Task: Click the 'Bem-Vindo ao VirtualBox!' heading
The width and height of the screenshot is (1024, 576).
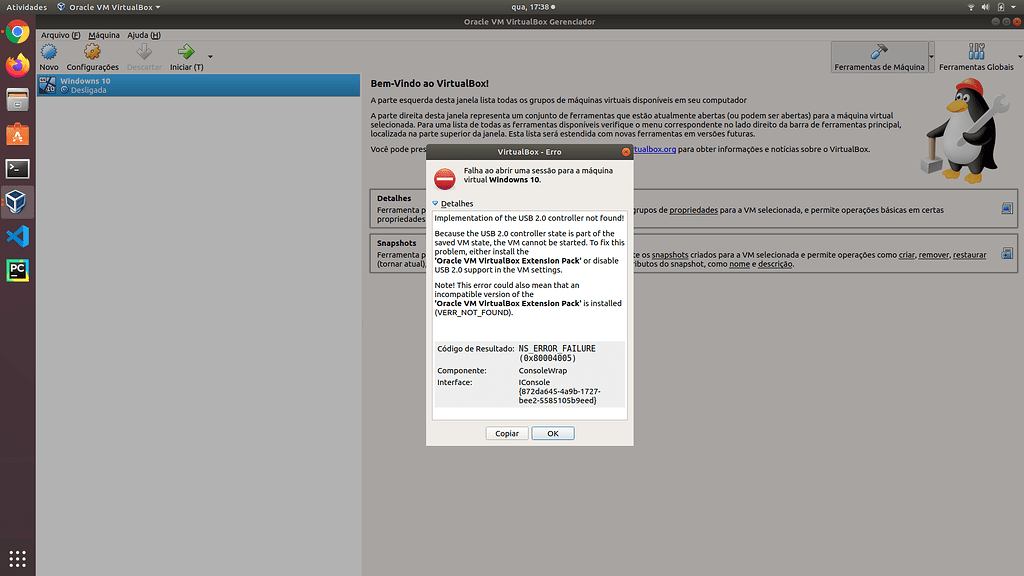Action: pos(429,84)
